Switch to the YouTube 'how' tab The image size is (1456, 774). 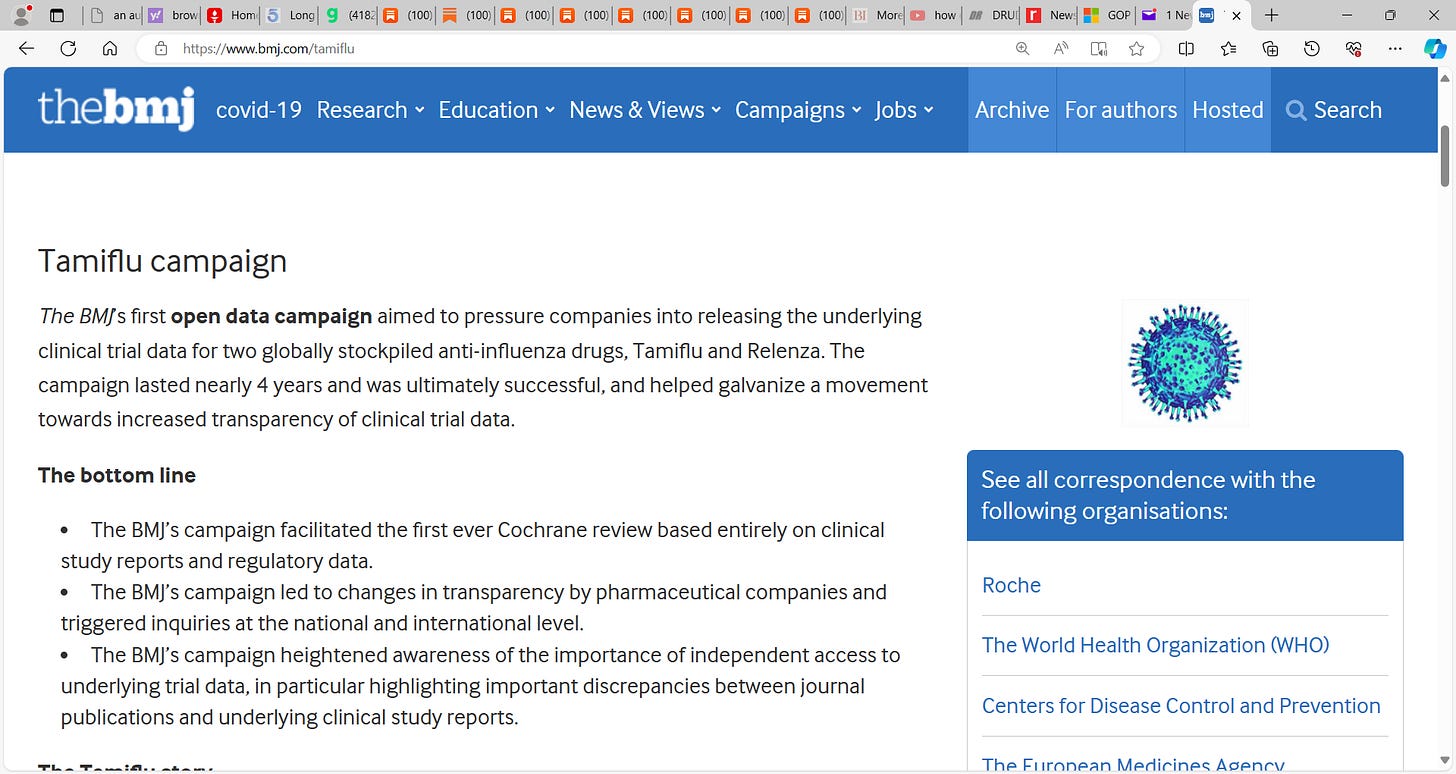click(932, 15)
